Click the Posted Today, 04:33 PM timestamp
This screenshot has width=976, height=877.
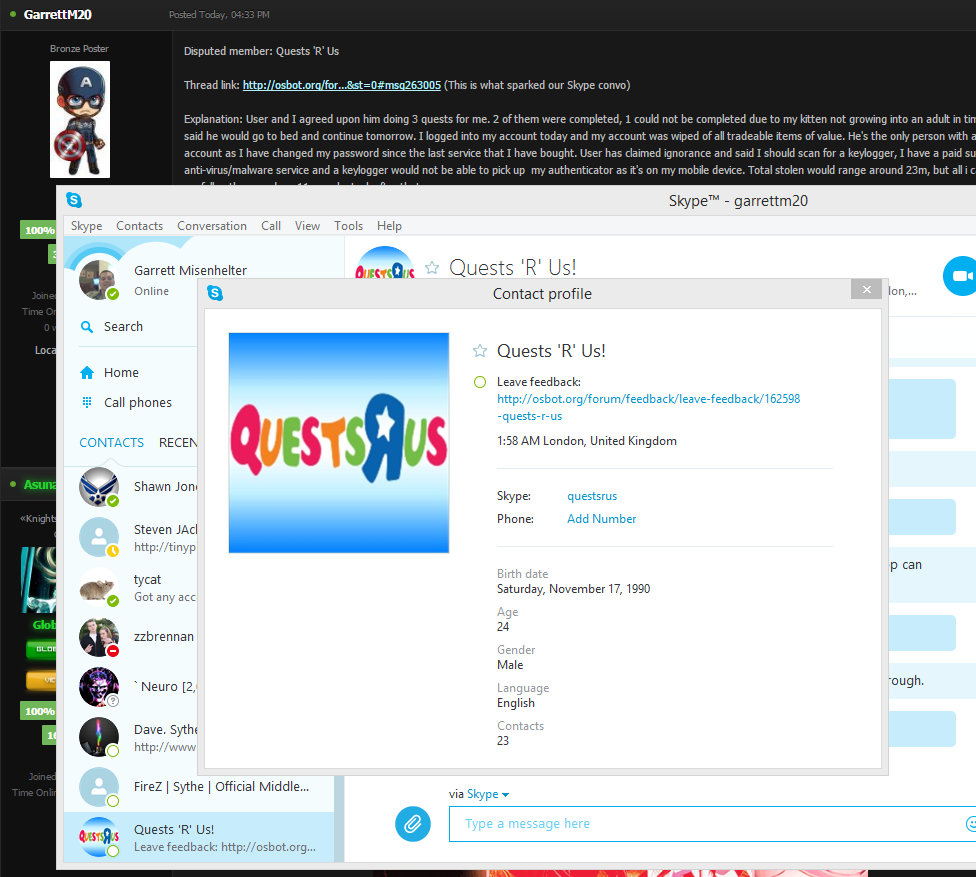click(219, 14)
